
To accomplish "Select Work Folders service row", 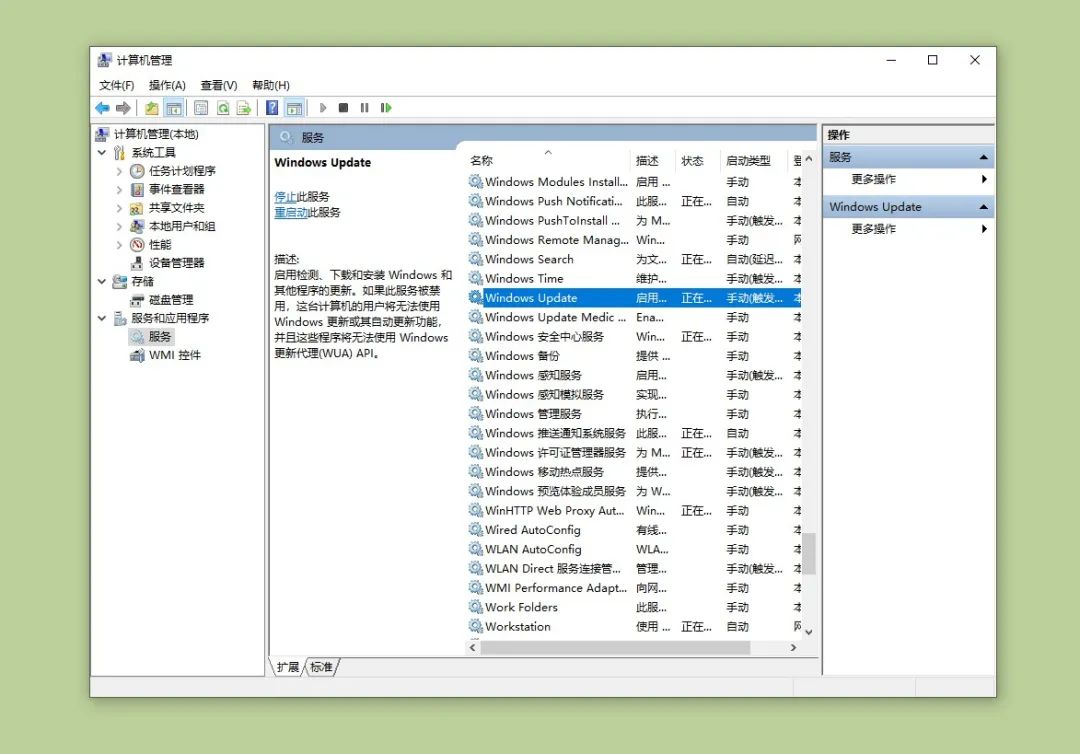I will (634, 607).
